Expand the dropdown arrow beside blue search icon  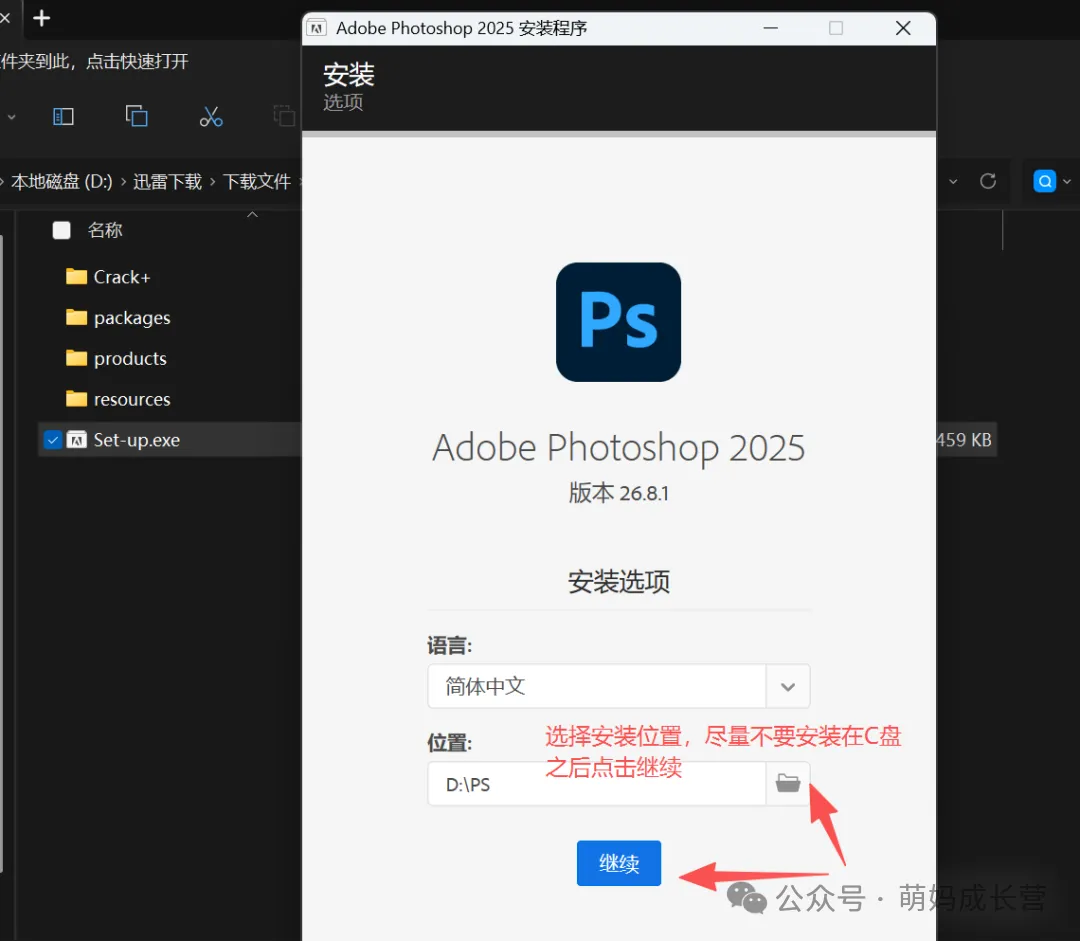[x=1067, y=182]
